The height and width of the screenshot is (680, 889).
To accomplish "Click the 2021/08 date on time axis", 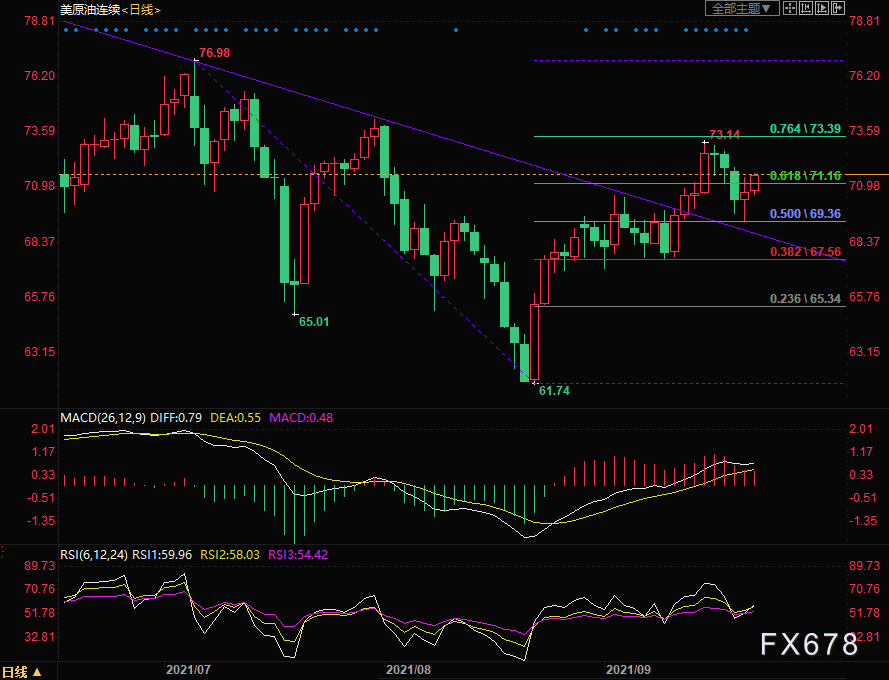I will (x=408, y=670).
